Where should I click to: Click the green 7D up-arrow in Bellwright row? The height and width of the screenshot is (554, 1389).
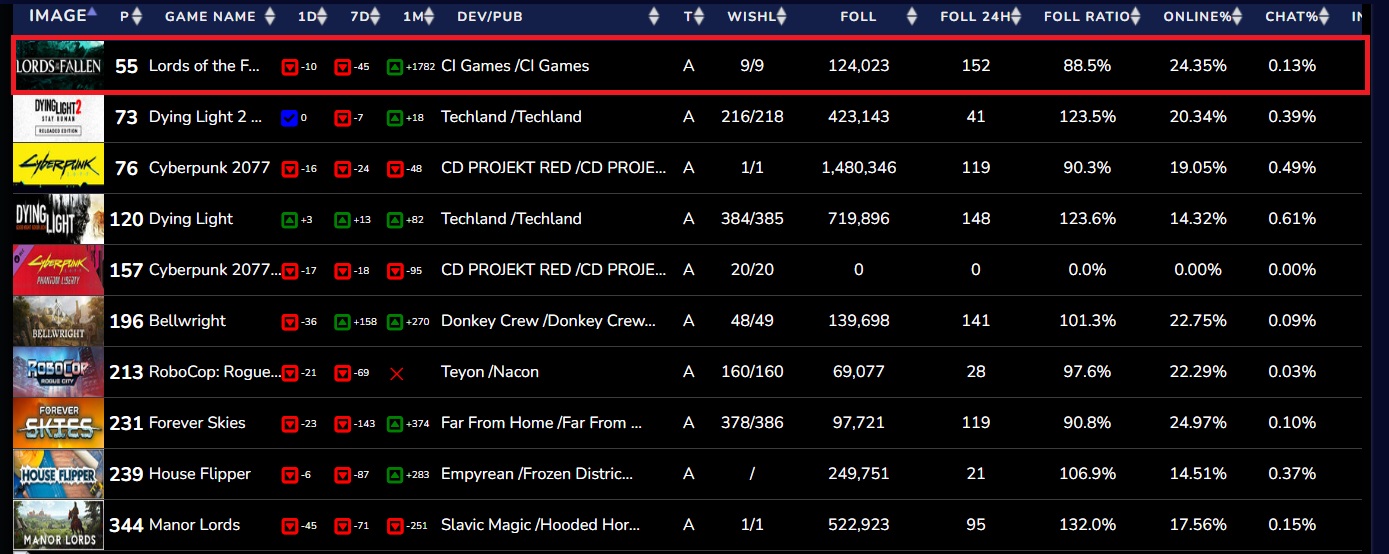(x=342, y=322)
